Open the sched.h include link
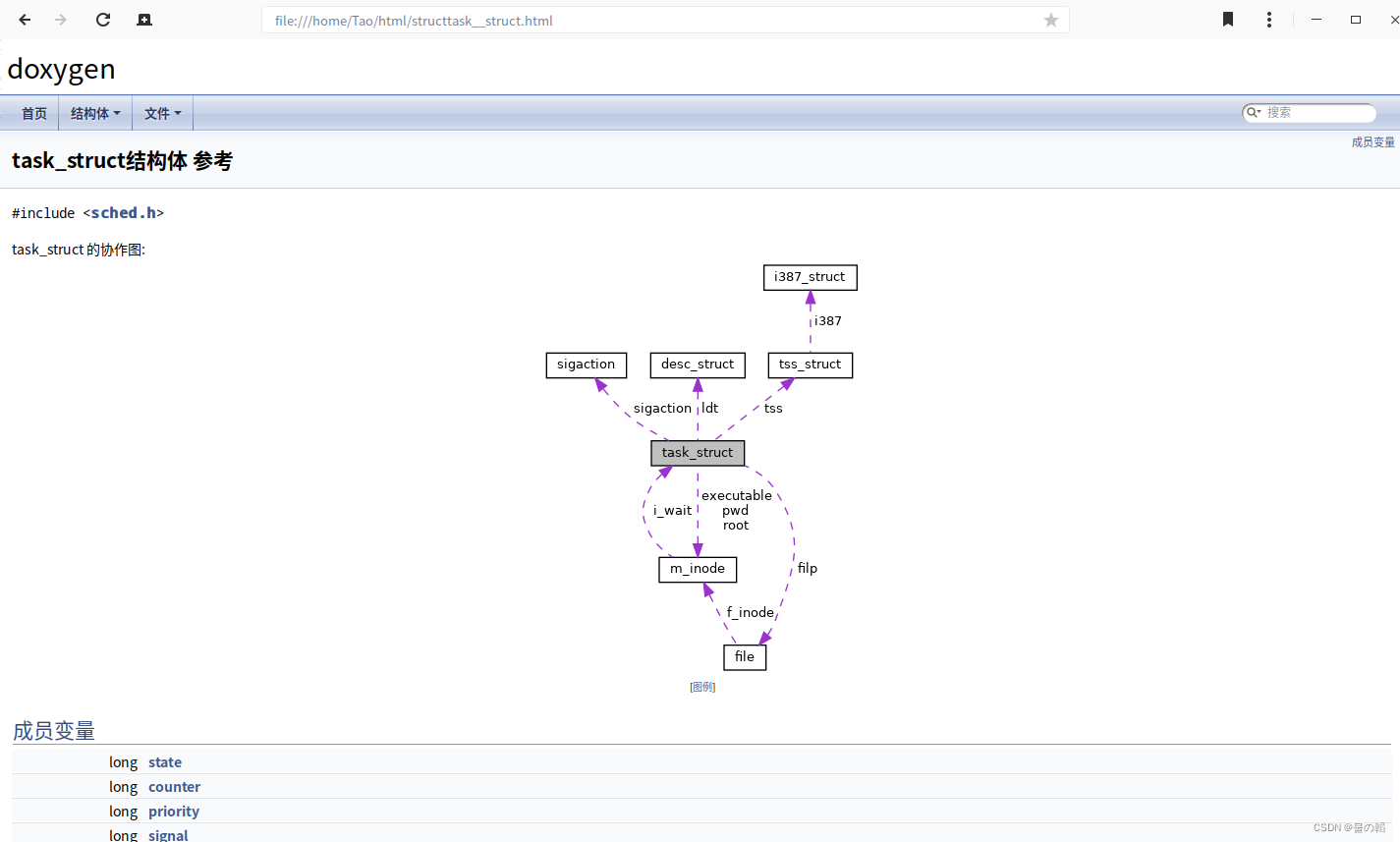Screen dimensions: 1400x842 pyautogui.click(x=124, y=213)
